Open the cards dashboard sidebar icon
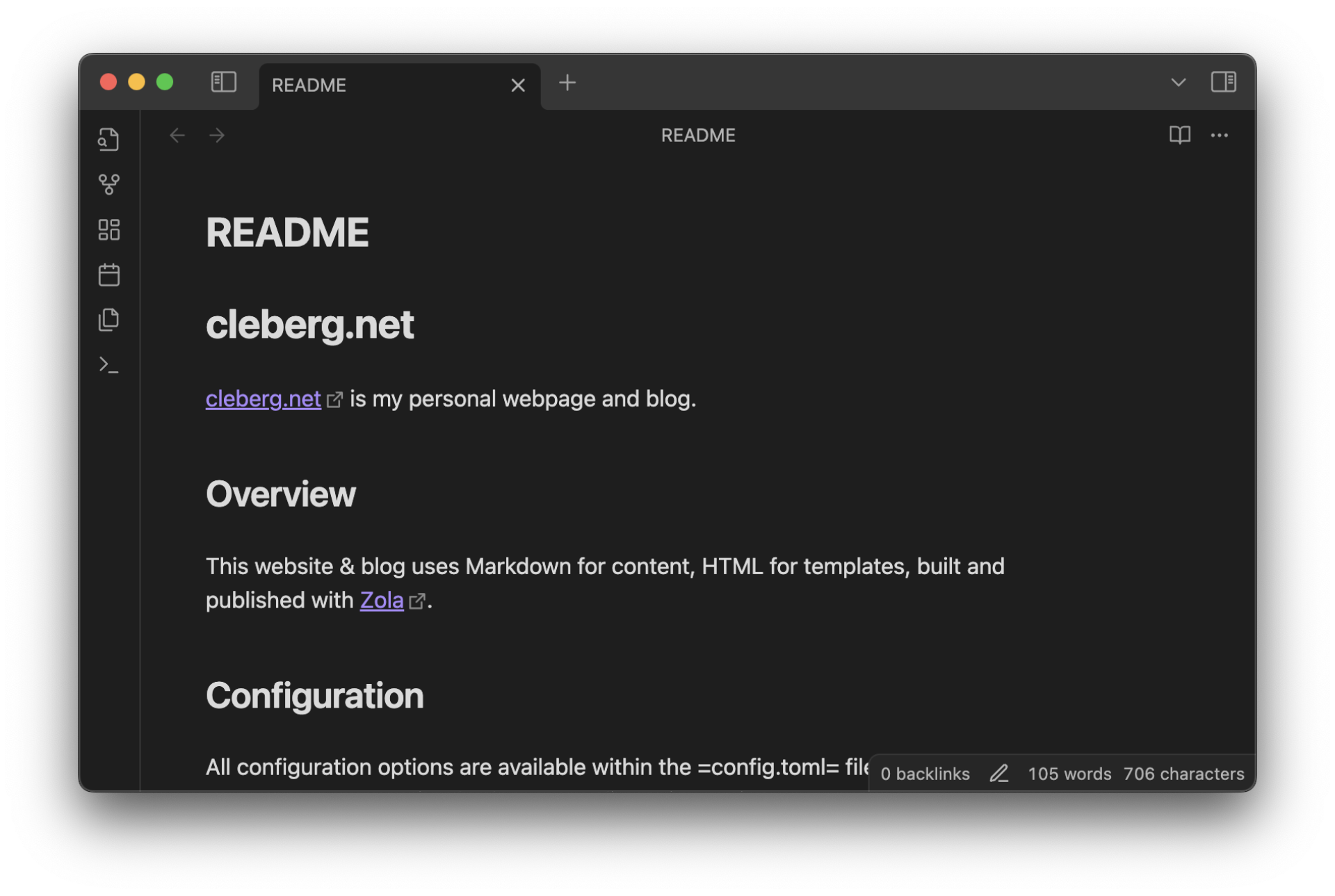 (108, 229)
